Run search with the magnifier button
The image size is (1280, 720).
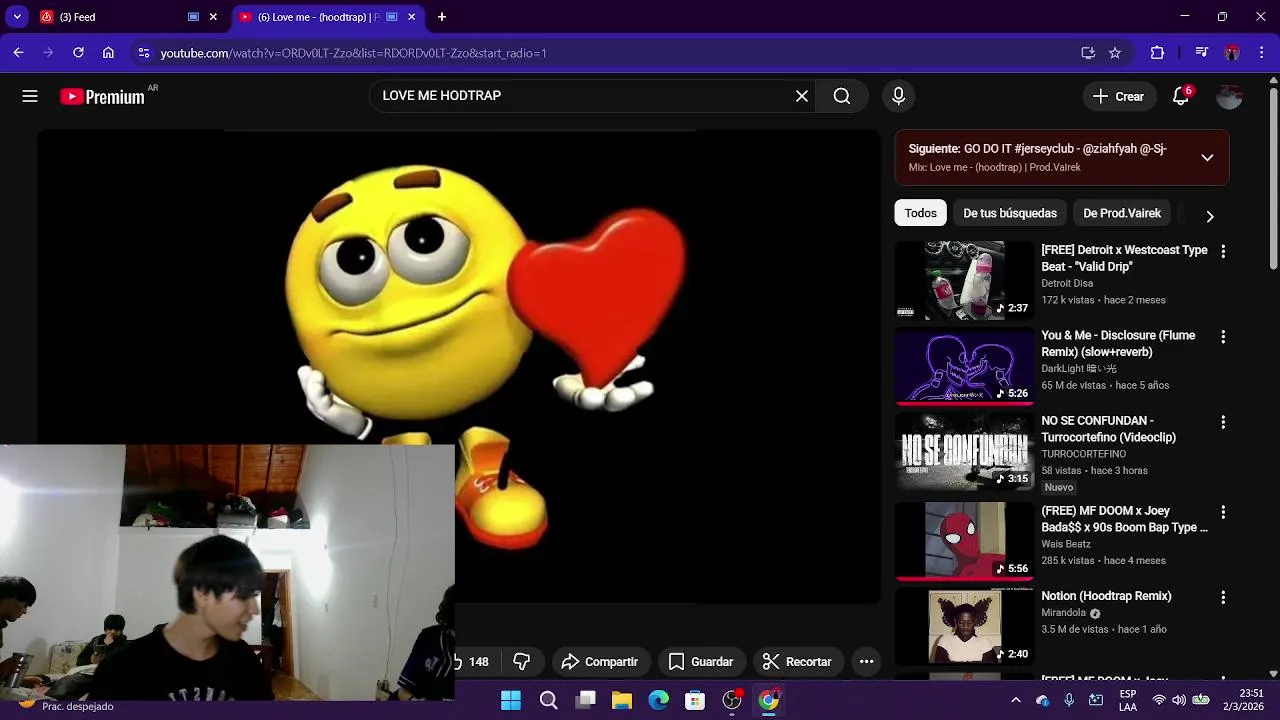[842, 96]
